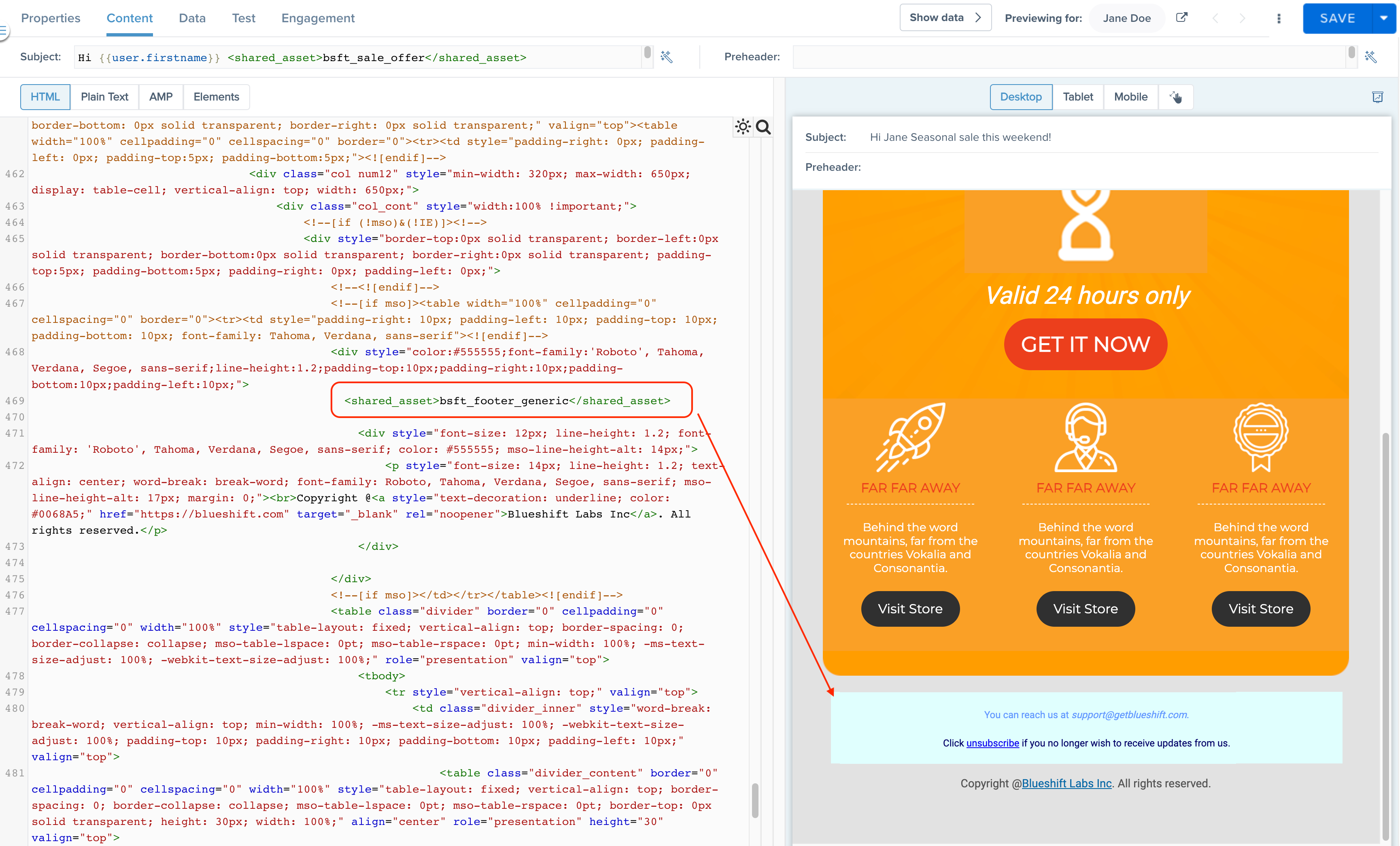Open the Blueshift Labs Inc link
Screen dimensions: 1400x846
1066,784
